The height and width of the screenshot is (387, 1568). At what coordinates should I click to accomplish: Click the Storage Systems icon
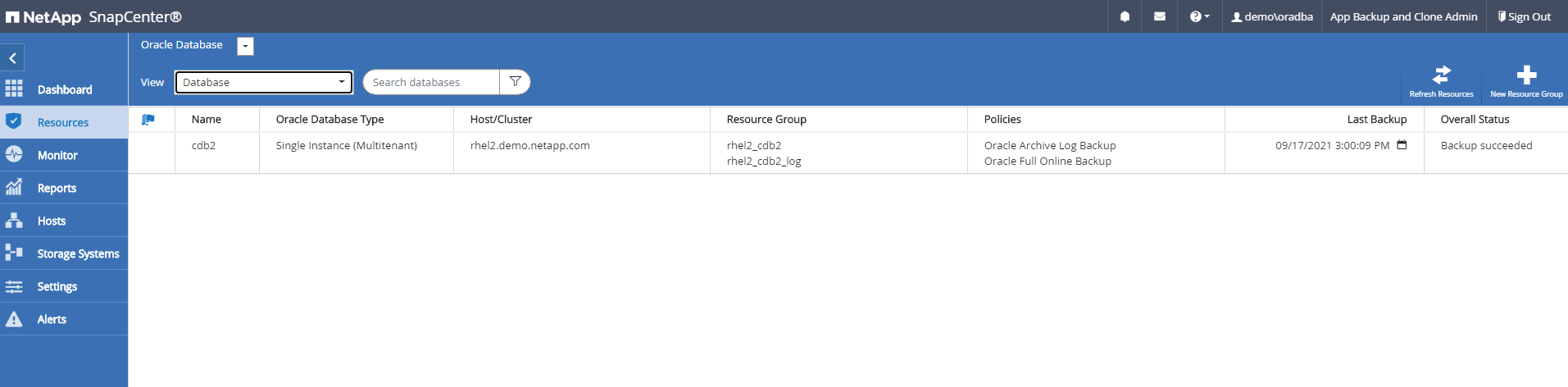coord(14,253)
